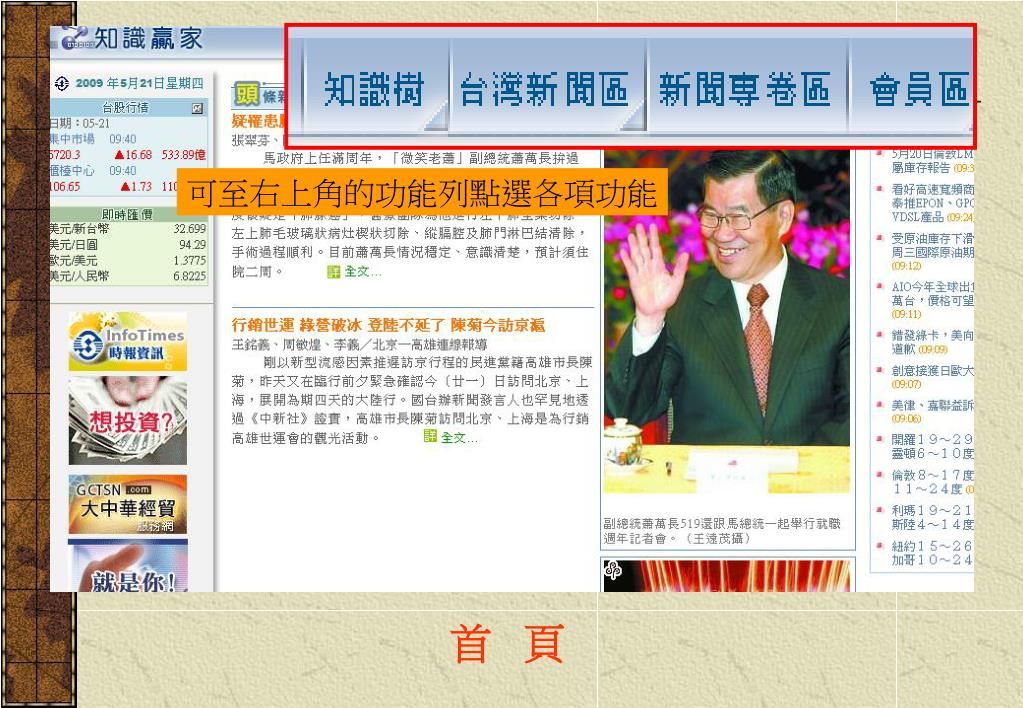Click the small icon on 台股行情 header

(x=197, y=108)
